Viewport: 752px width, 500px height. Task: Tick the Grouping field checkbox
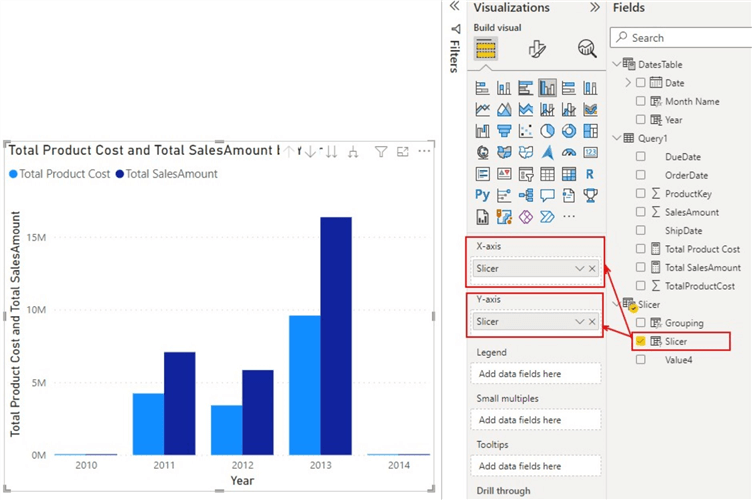click(x=640, y=323)
